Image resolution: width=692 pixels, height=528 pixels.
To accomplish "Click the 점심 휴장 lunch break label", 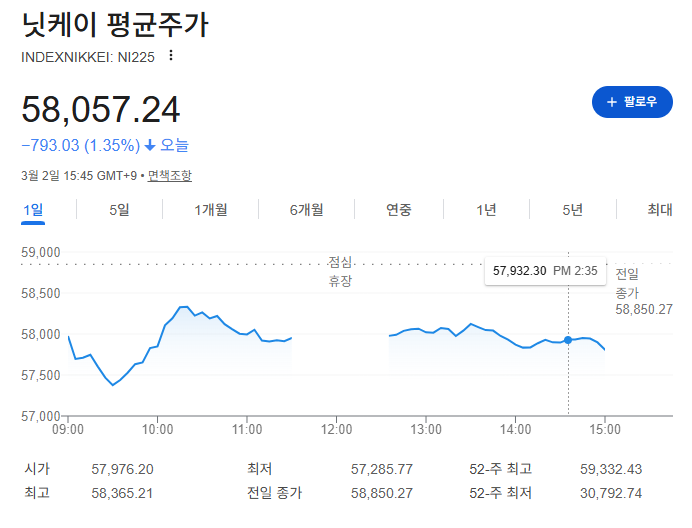I will click(340, 272).
